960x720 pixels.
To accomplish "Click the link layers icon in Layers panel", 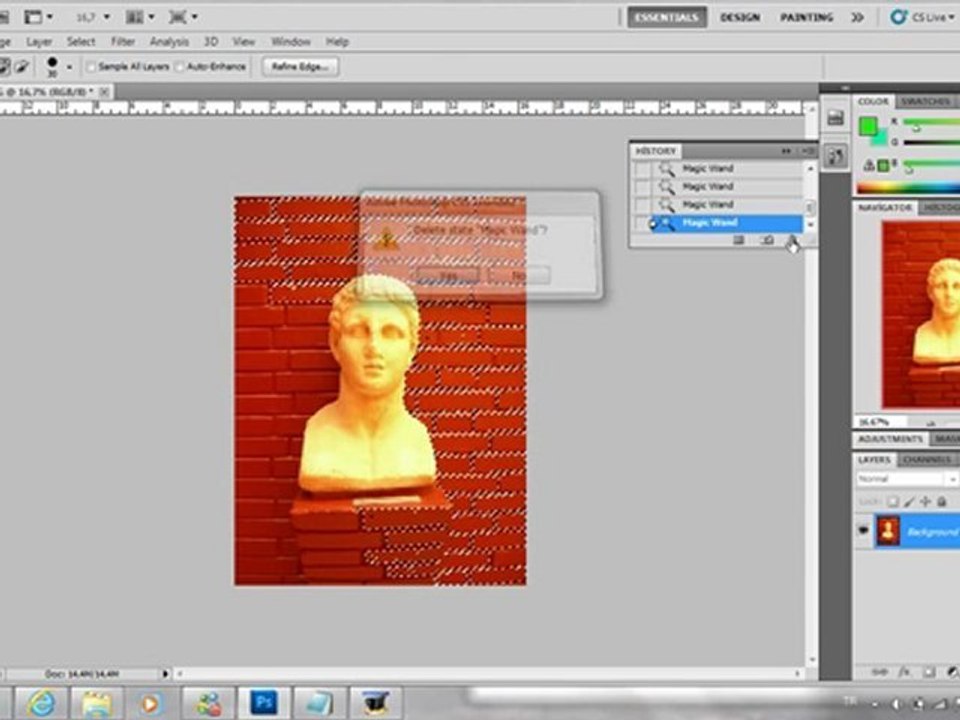I will [879, 672].
